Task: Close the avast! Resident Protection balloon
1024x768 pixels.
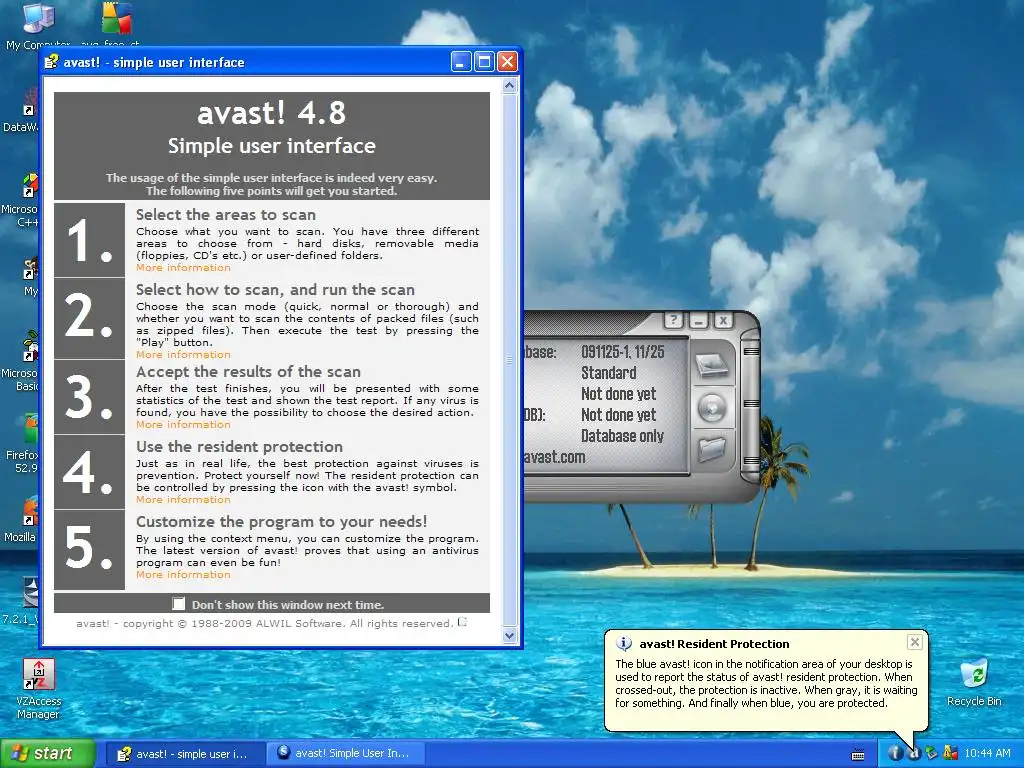Action: [x=915, y=642]
